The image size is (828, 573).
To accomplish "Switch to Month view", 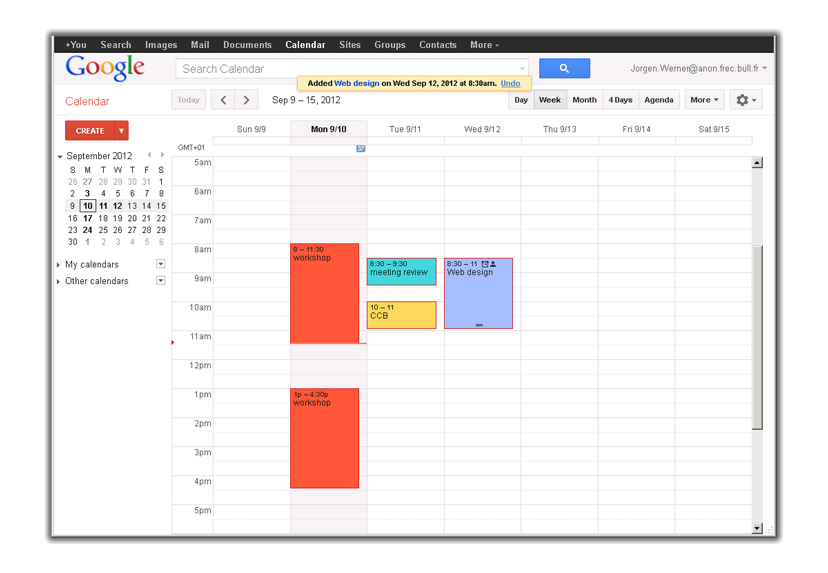I will click(x=584, y=100).
